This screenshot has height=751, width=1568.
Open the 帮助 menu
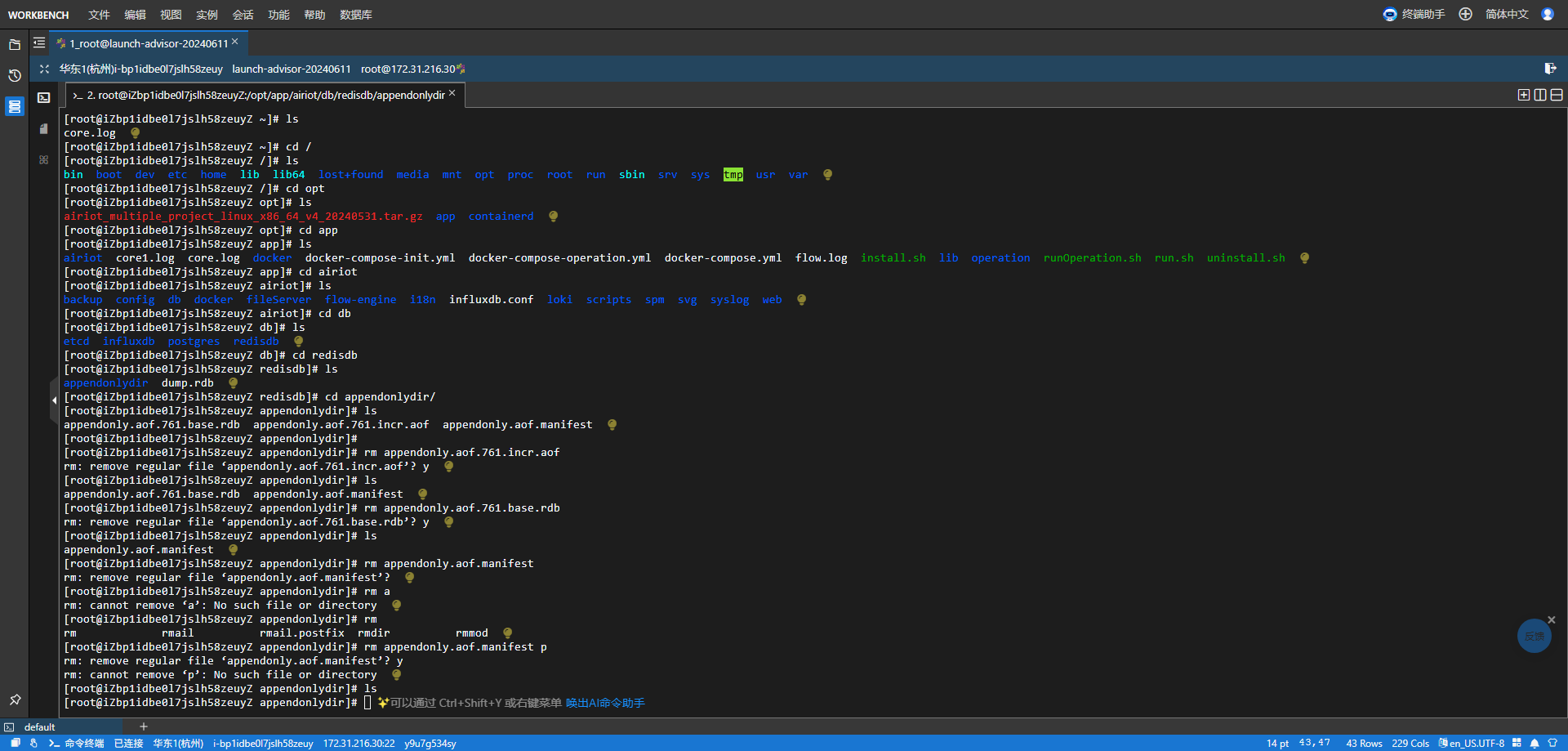click(314, 15)
